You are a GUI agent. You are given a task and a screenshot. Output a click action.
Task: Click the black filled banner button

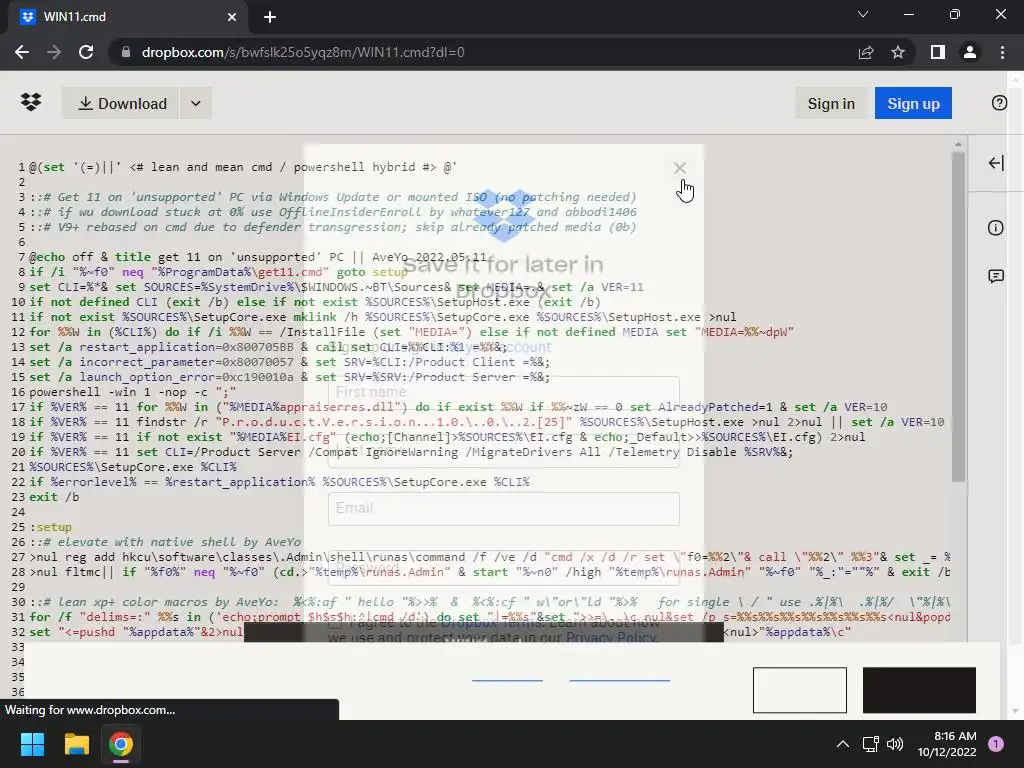[920, 690]
